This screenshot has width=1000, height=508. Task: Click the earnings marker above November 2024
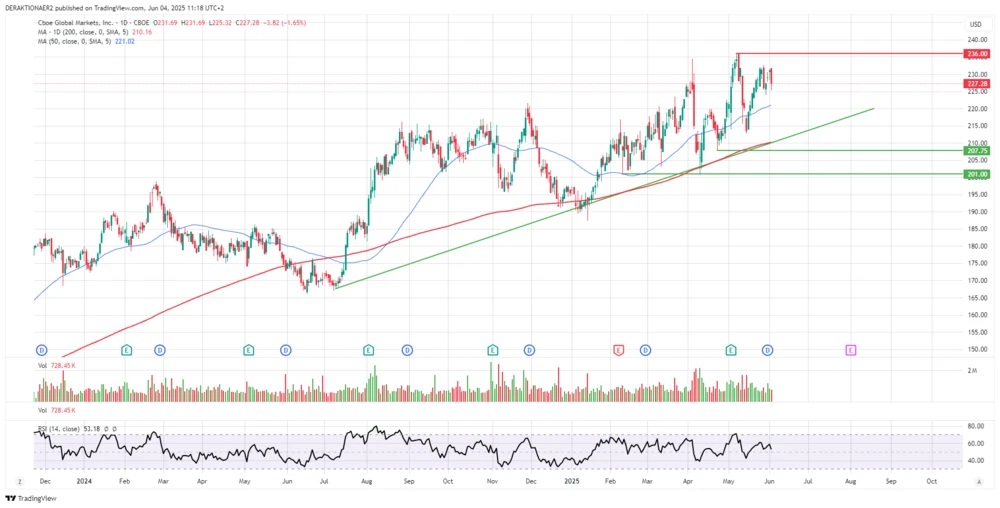492,350
